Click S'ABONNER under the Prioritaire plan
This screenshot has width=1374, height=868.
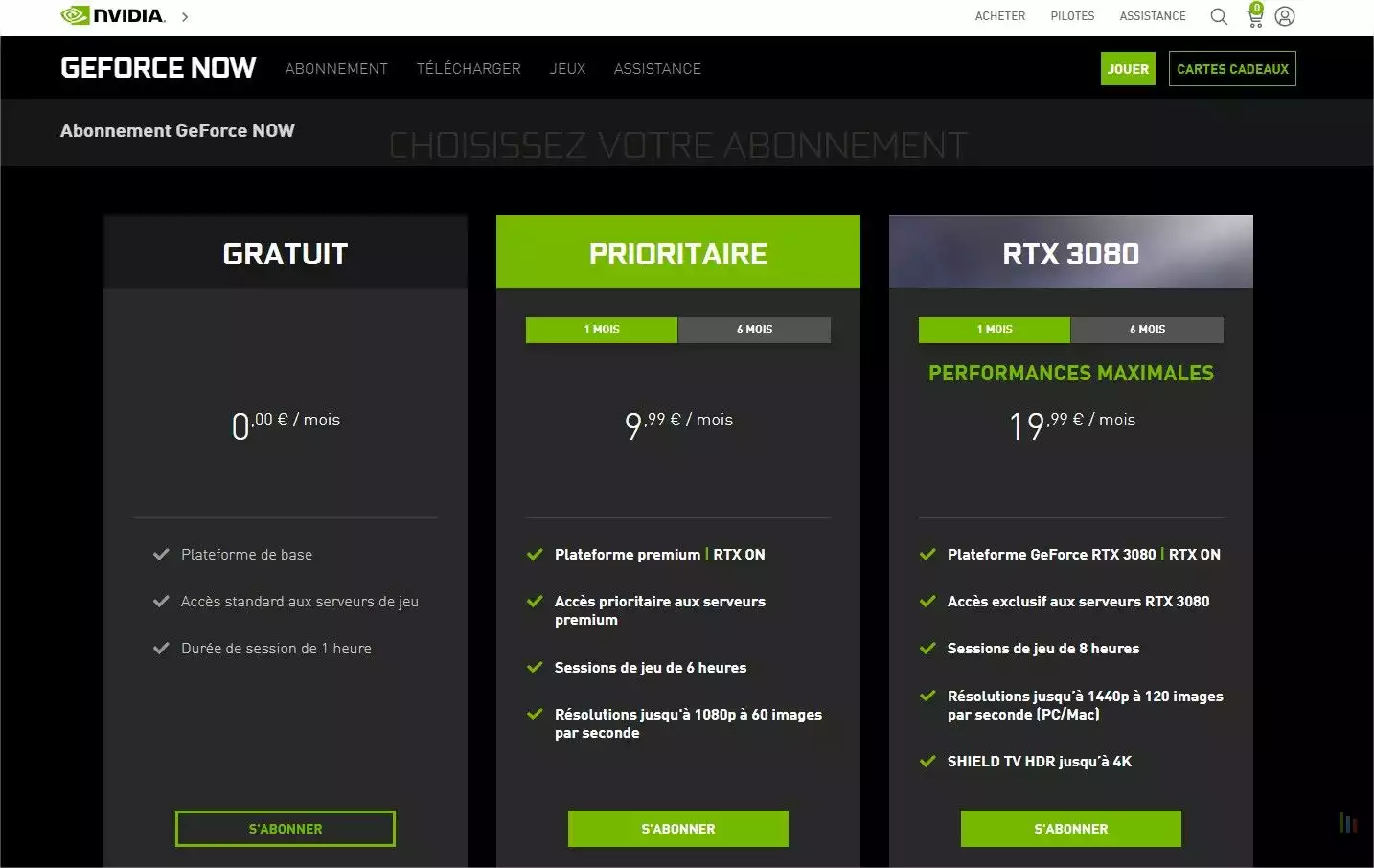pos(678,829)
